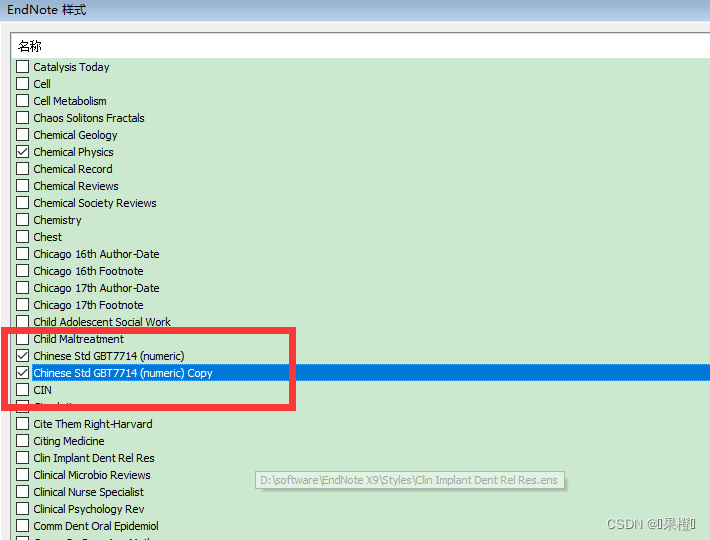Check the Chemical Record checkbox
The width and height of the screenshot is (710, 540).
23,168
